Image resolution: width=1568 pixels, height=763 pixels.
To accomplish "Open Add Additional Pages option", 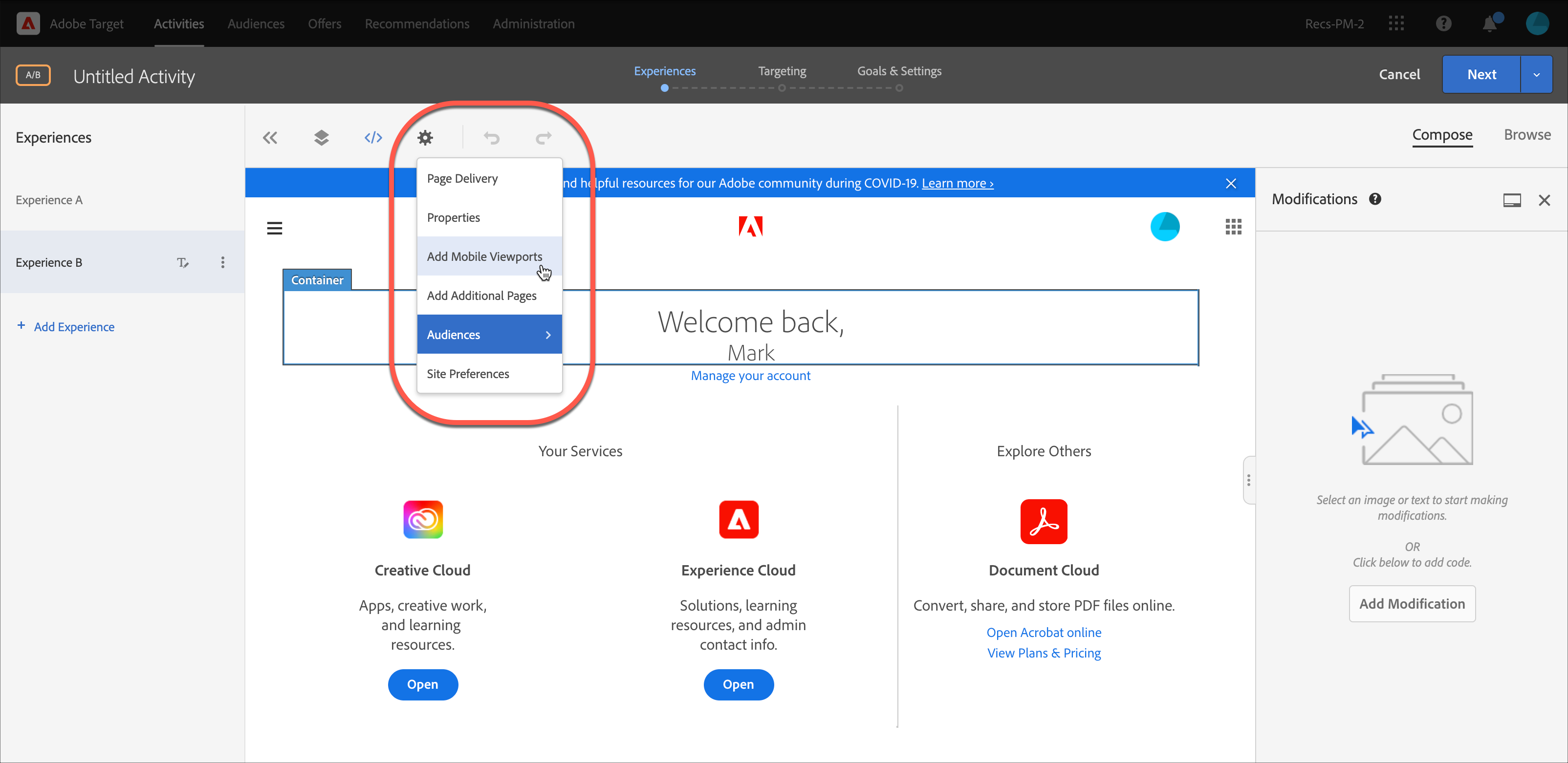I will tap(482, 295).
